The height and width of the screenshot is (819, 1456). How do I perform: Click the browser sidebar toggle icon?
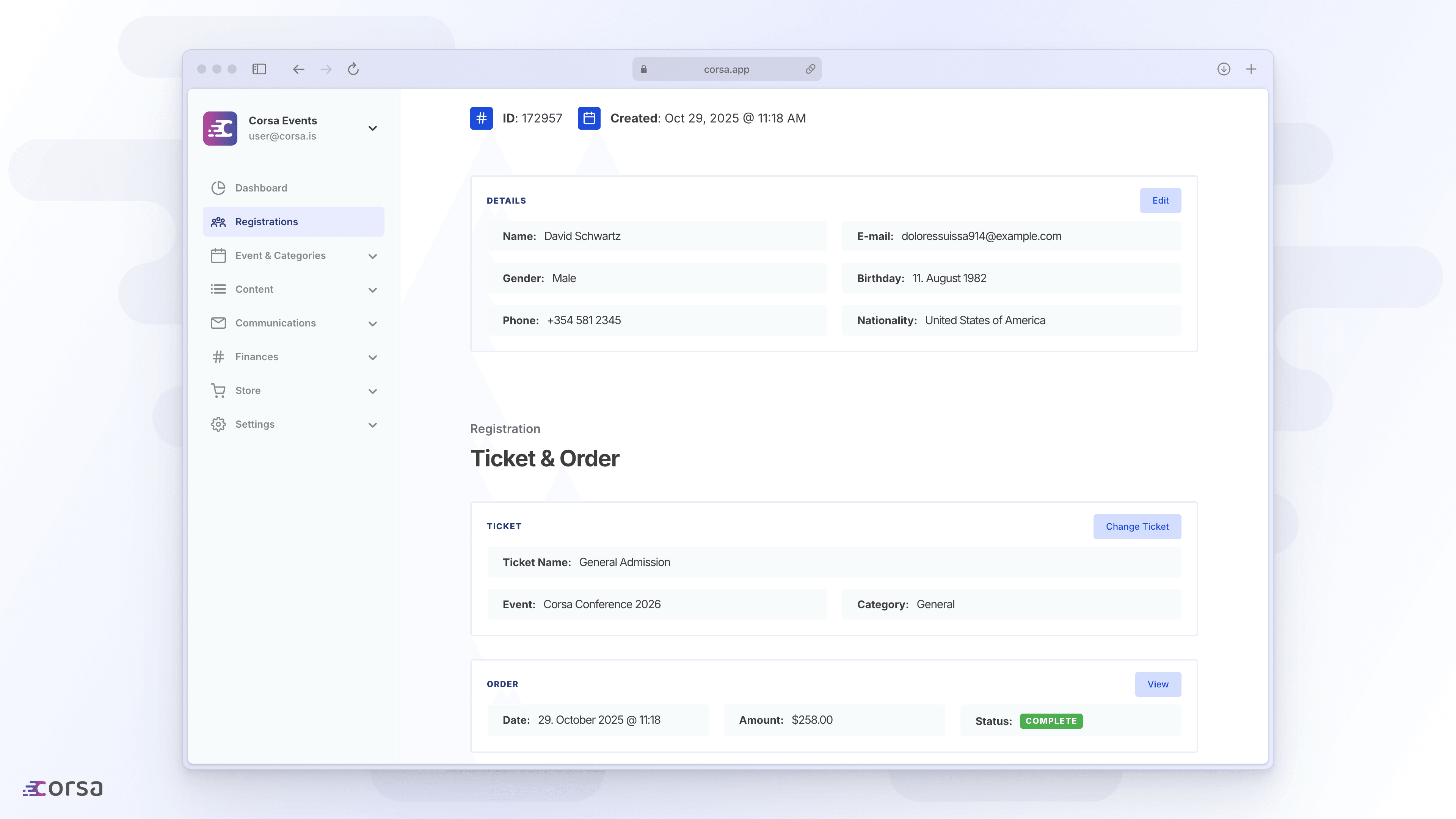click(259, 69)
